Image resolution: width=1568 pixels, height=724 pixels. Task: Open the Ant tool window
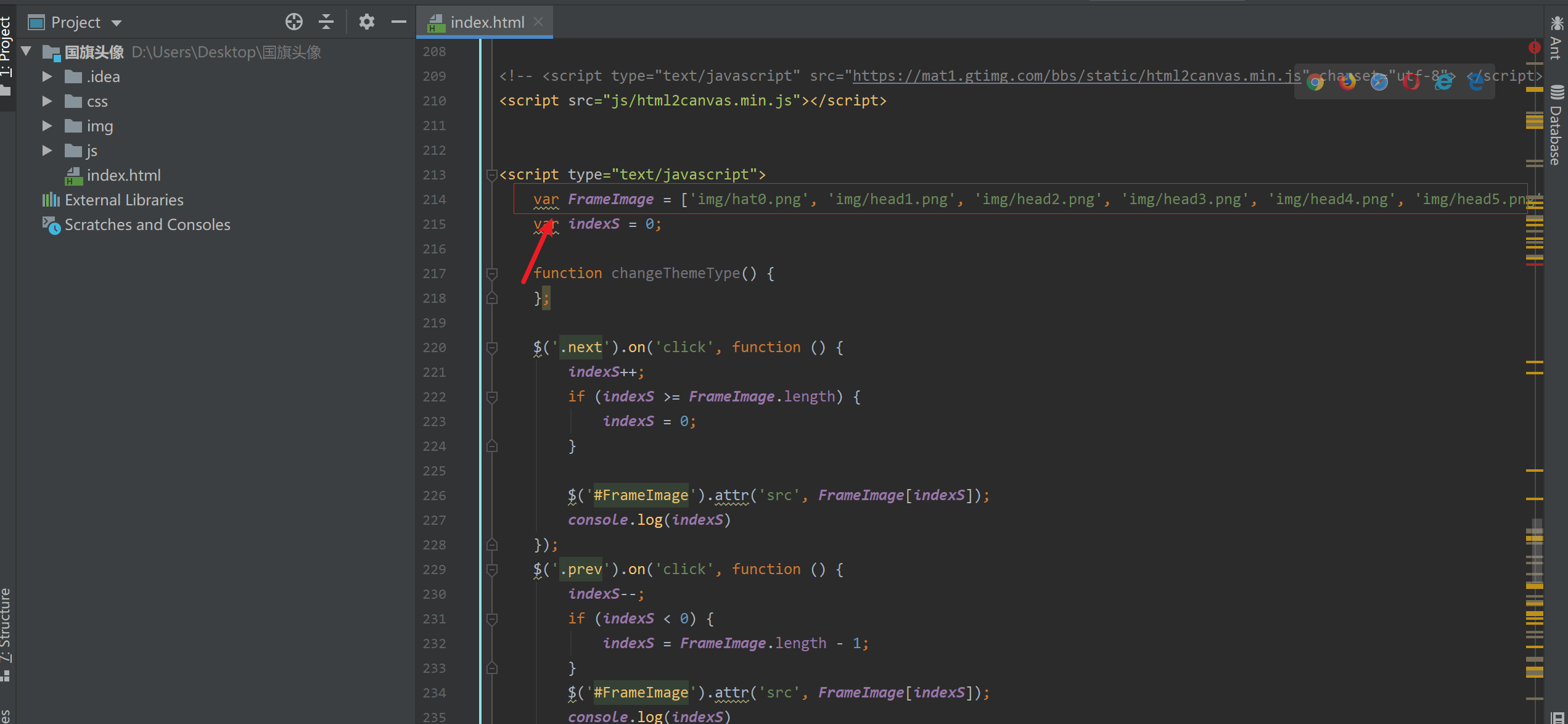1556,38
